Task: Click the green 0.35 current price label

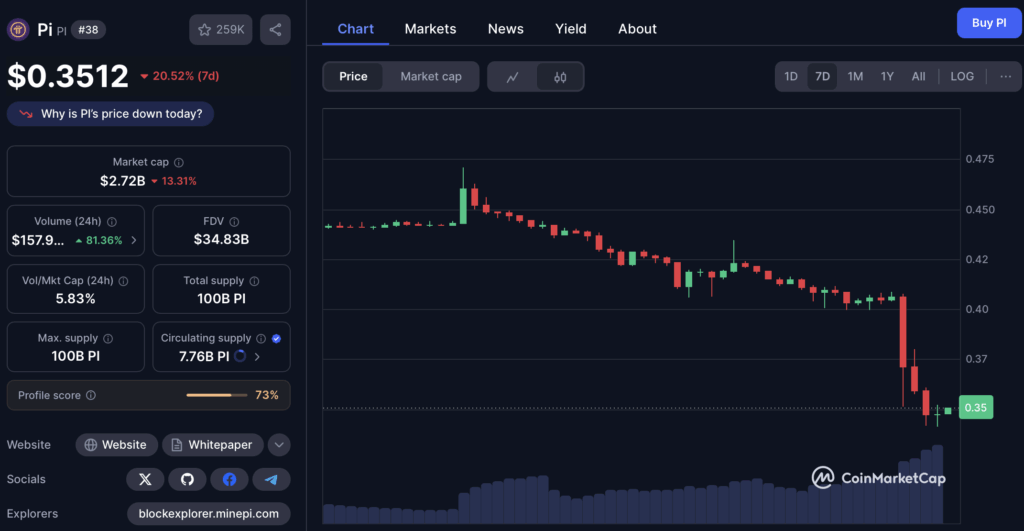Action: tap(976, 408)
